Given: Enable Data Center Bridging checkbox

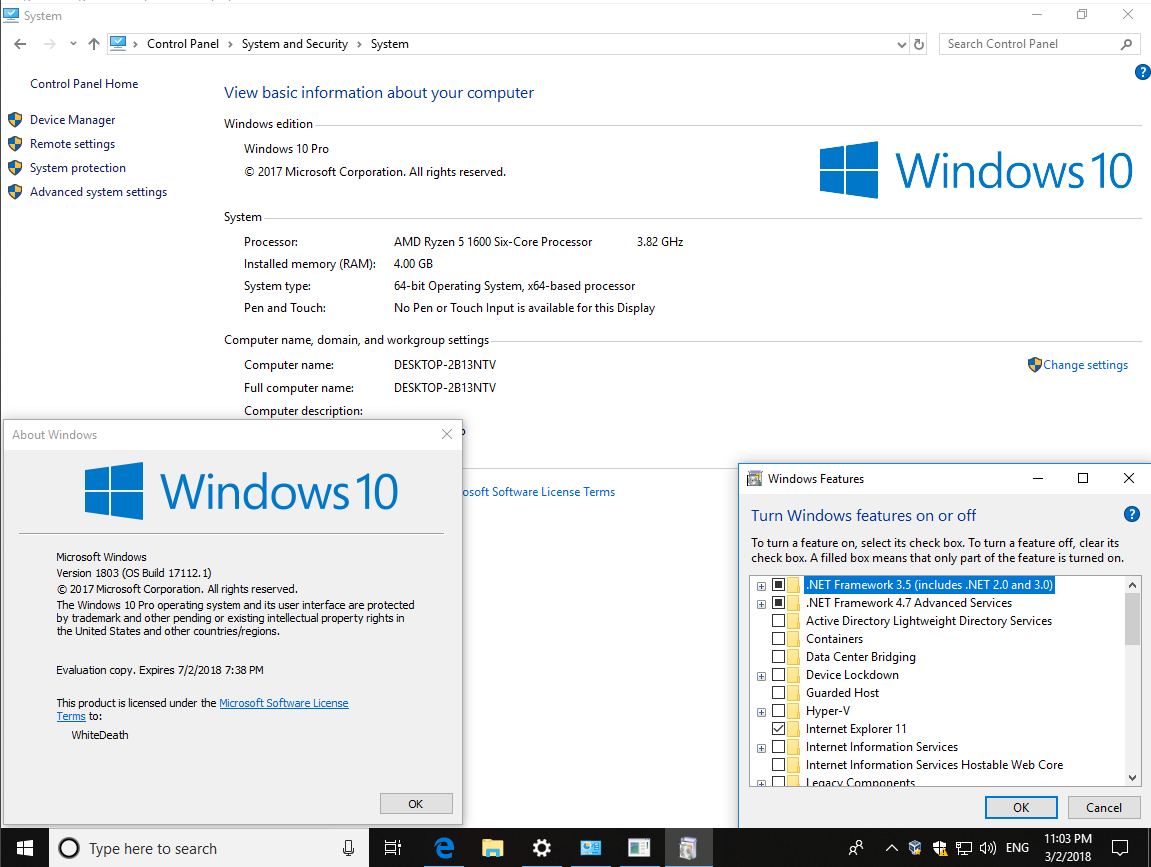Looking at the screenshot, I should (x=778, y=657).
